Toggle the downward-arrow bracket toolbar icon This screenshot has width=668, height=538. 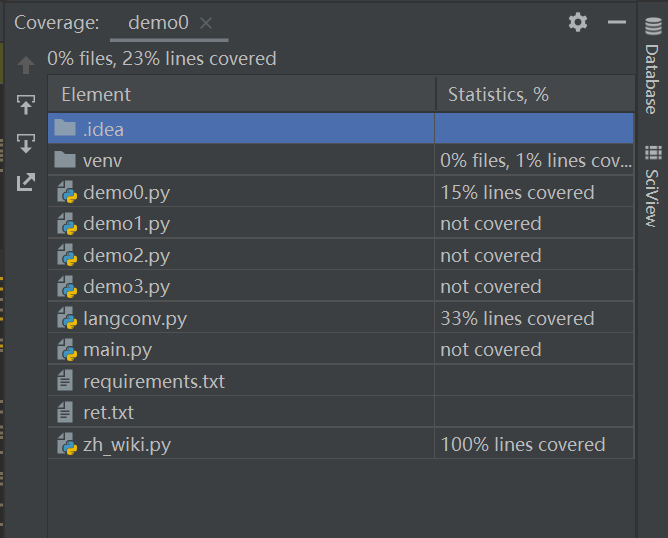pyautogui.click(x=26, y=143)
